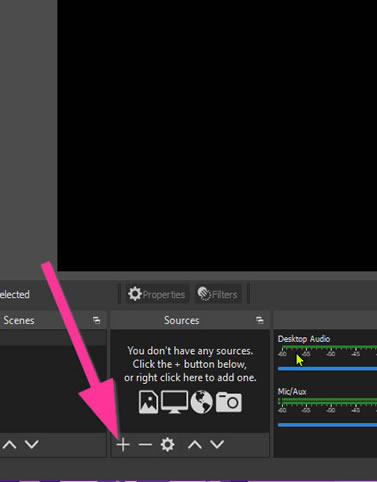Click the black preview canvas
Screen dimensions: 377x482
coord(217,135)
